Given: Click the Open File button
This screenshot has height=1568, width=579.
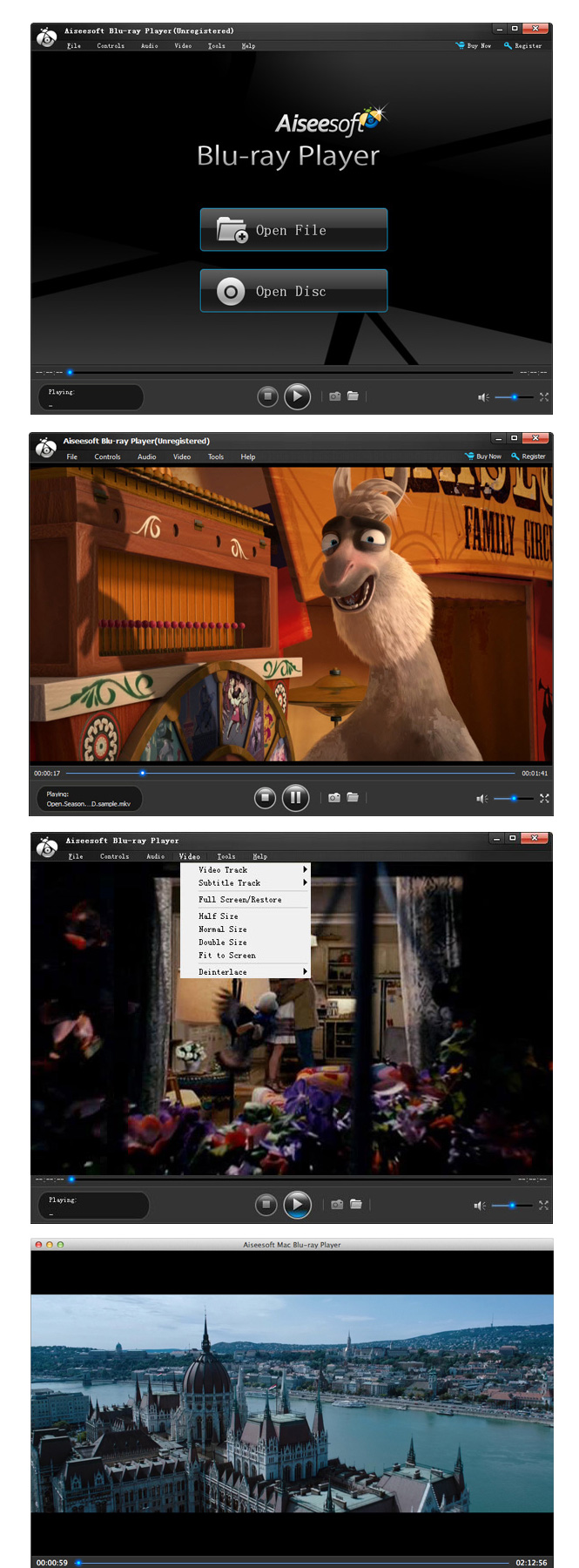Looking at the screenshot, I should pyautogui.click(x=293, y=230).
